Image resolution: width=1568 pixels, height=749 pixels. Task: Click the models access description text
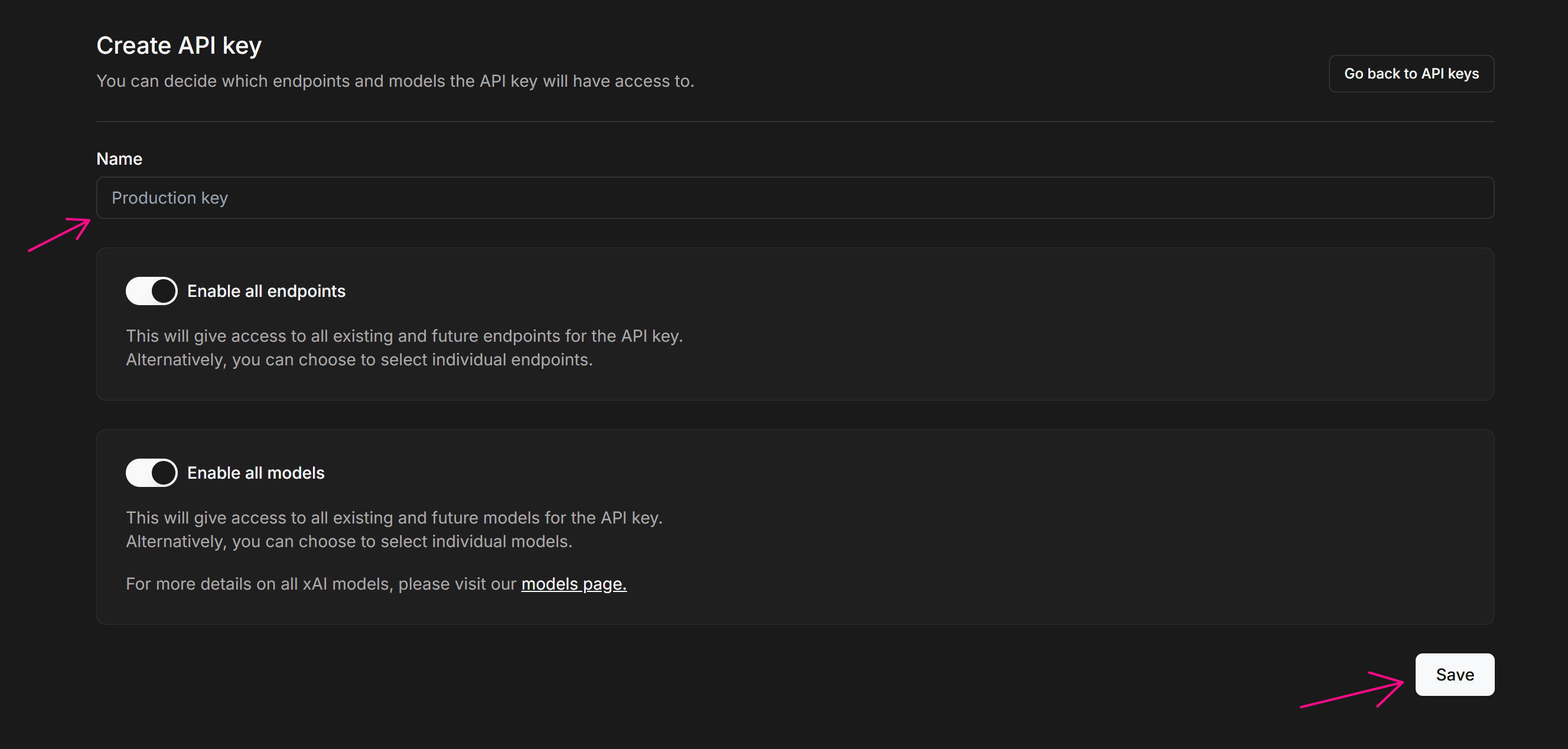[394, 518]
